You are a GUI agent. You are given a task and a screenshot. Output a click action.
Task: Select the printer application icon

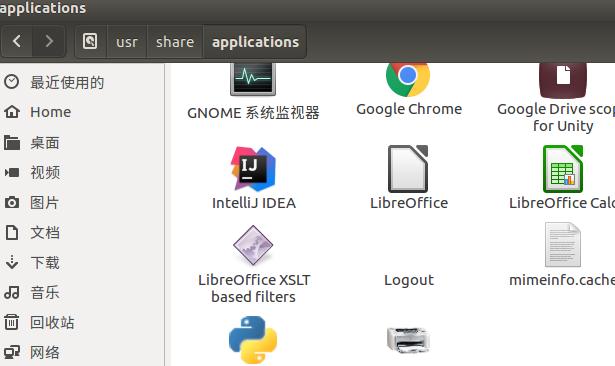click(408, 340)
